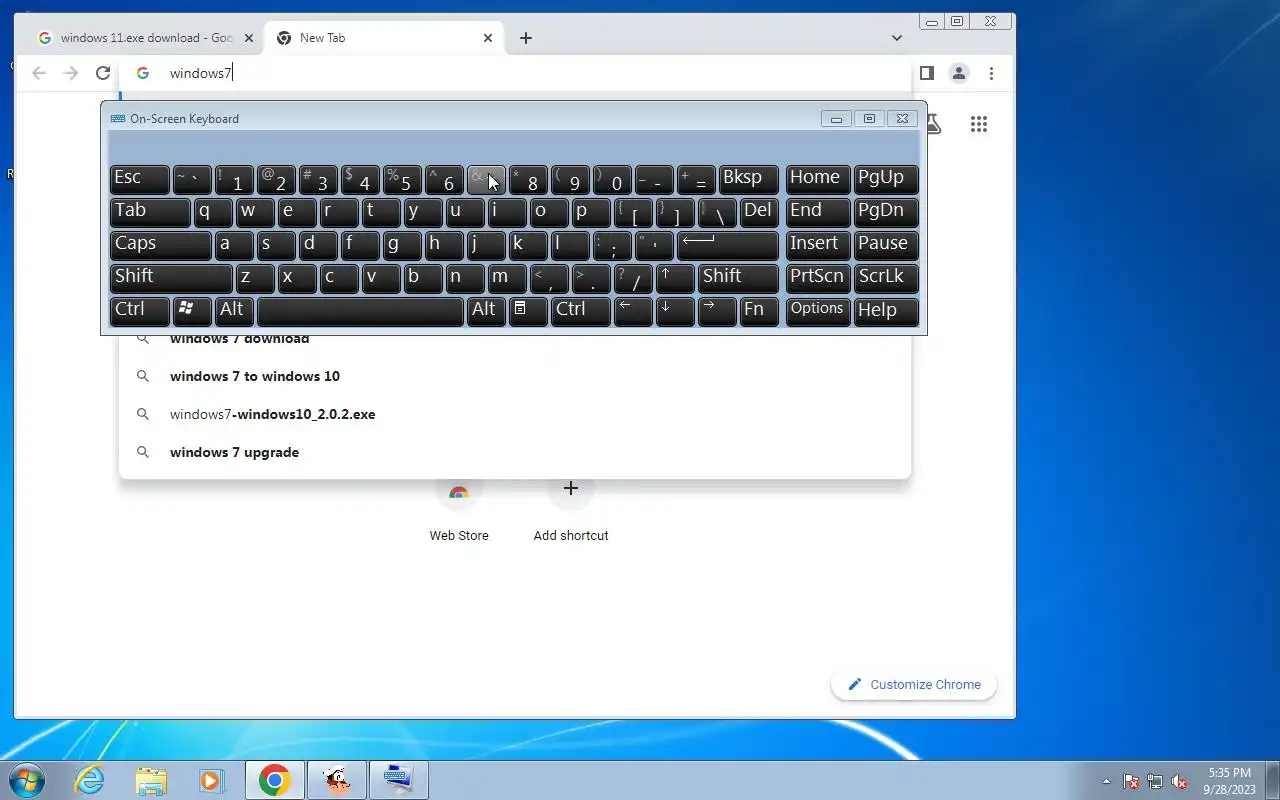Click the address bar containing windows7

515,73
